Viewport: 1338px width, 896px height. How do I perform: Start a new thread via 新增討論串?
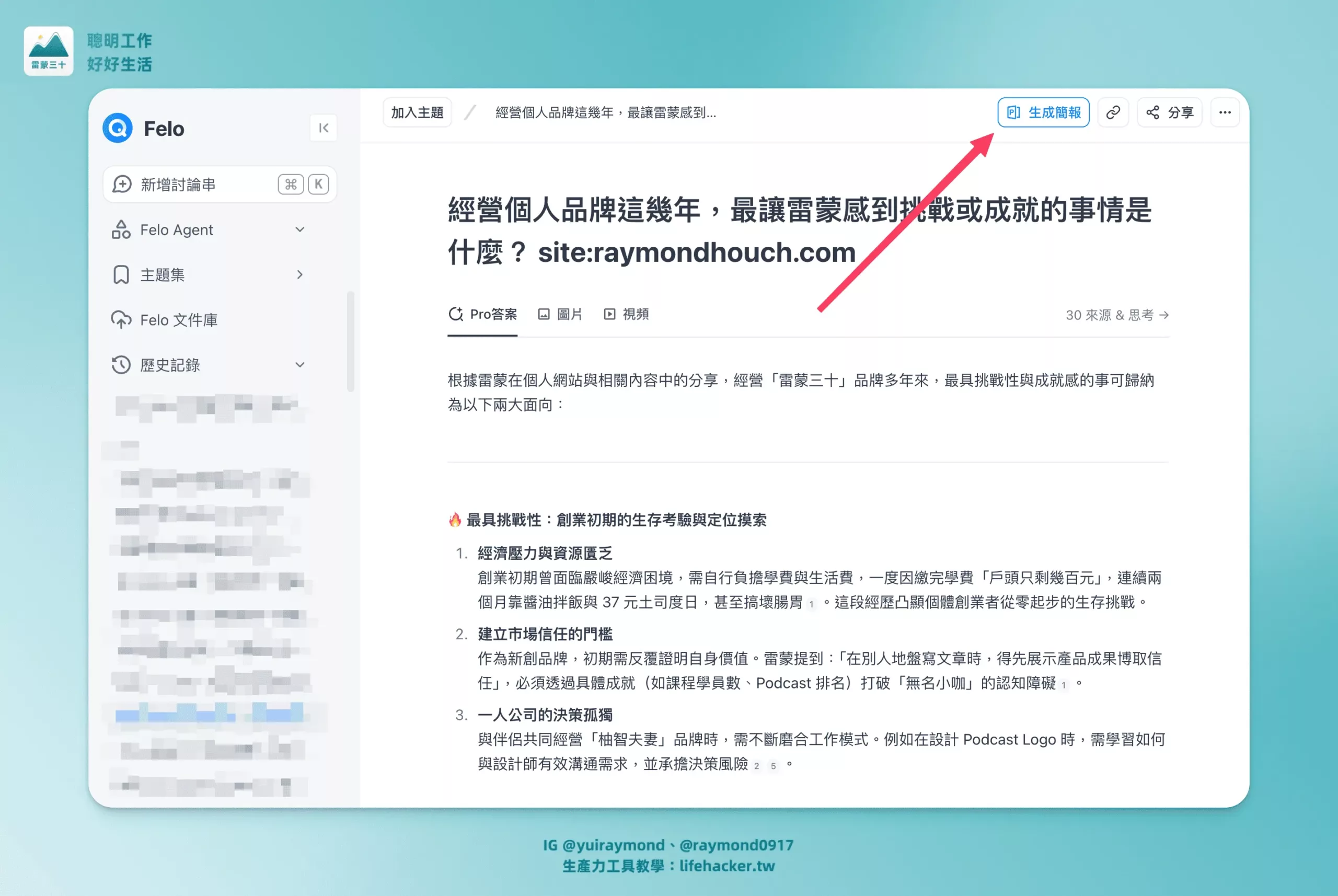coord(220,184)
